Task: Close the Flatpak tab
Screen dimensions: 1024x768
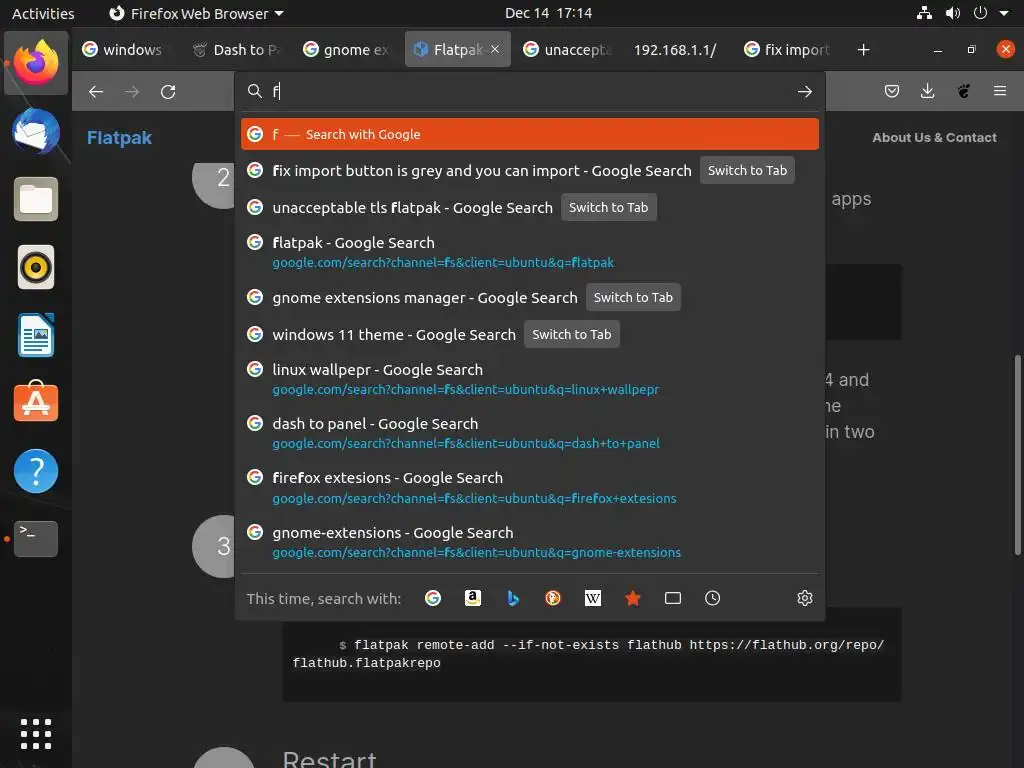Action: pyautogui.click(x=495, y=50)
